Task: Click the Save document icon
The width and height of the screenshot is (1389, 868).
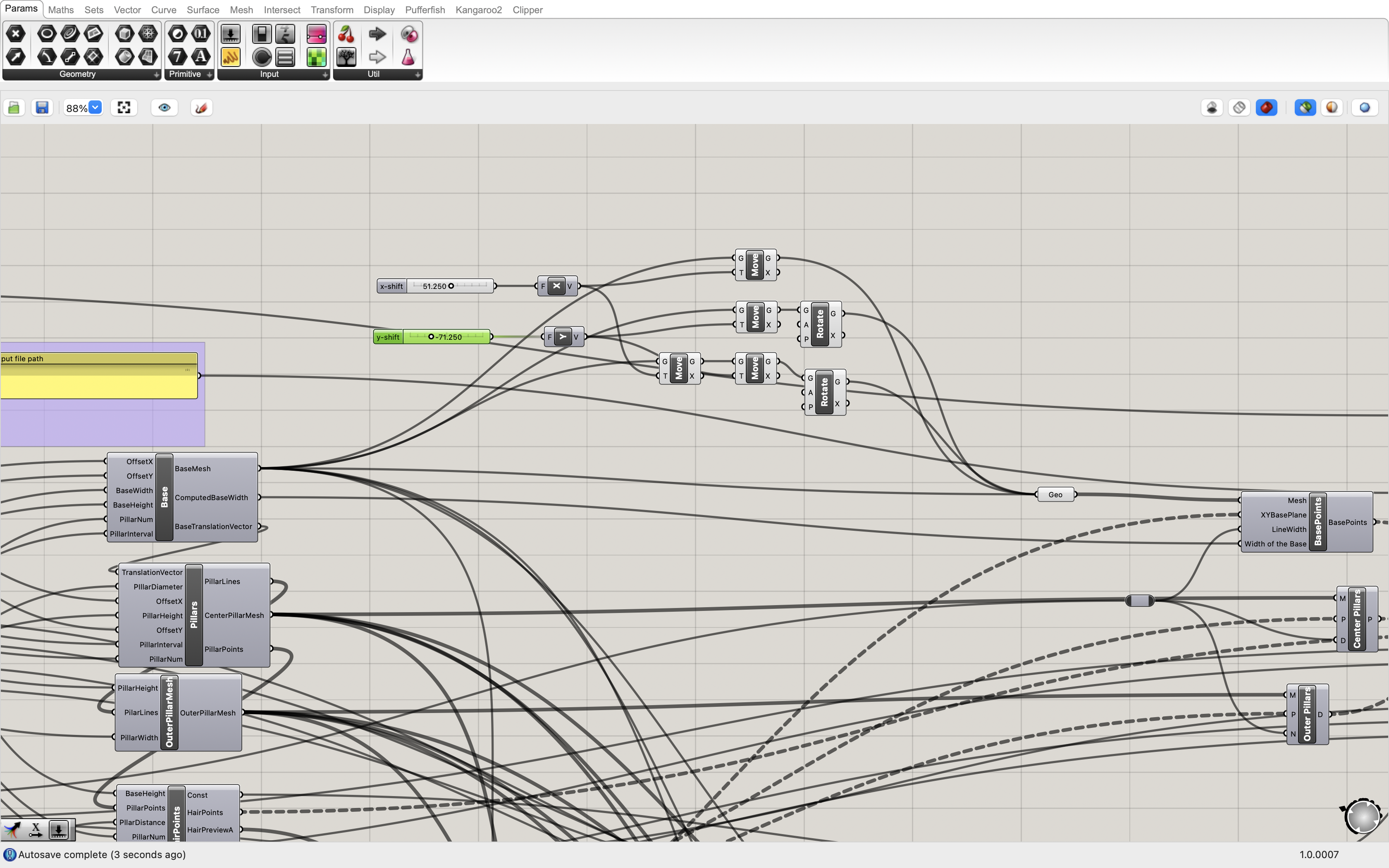Action: pyautogui.click(x=42, y=107)
